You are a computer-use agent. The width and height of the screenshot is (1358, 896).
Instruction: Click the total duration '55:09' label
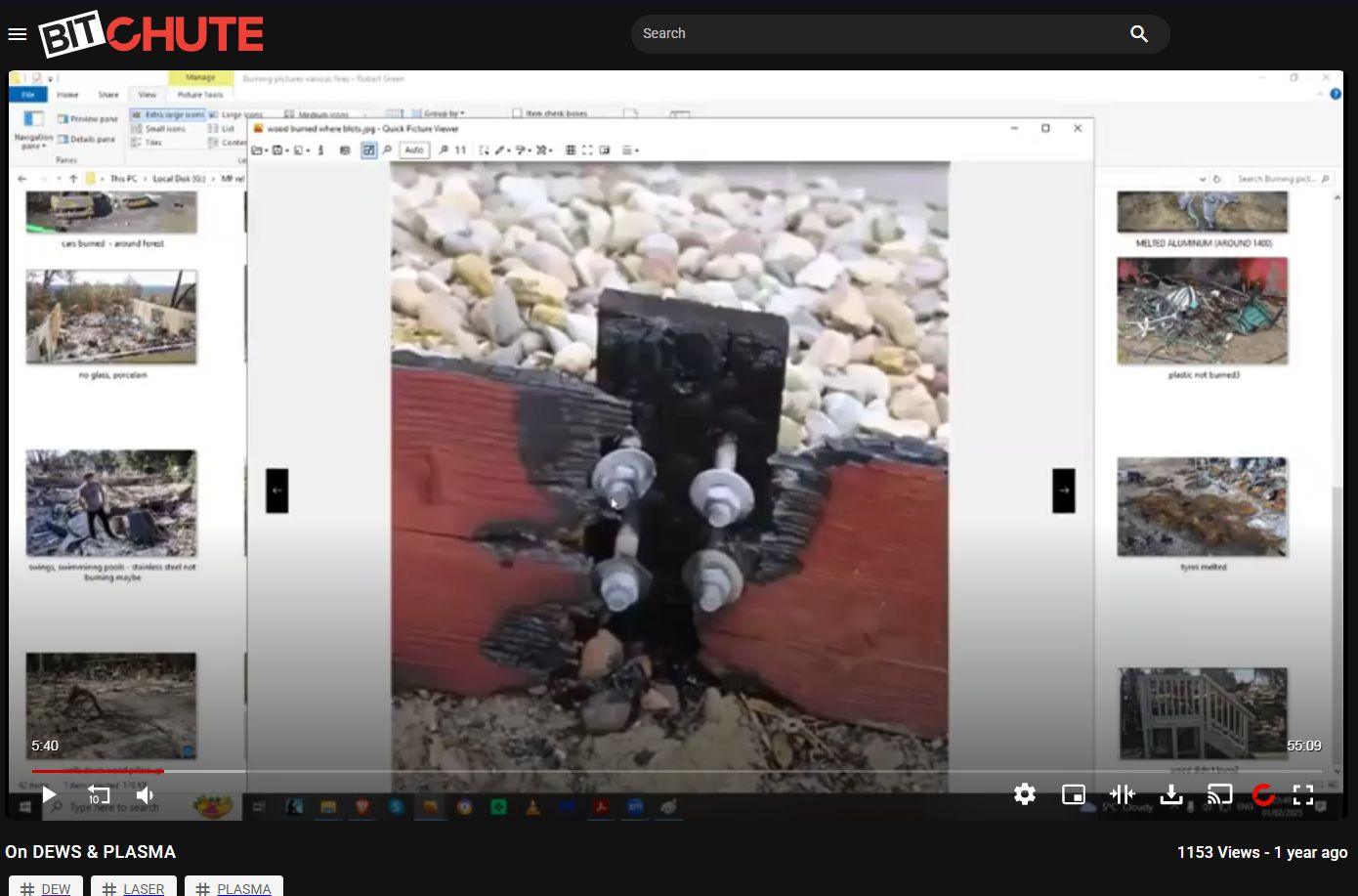click(1304, 746)
